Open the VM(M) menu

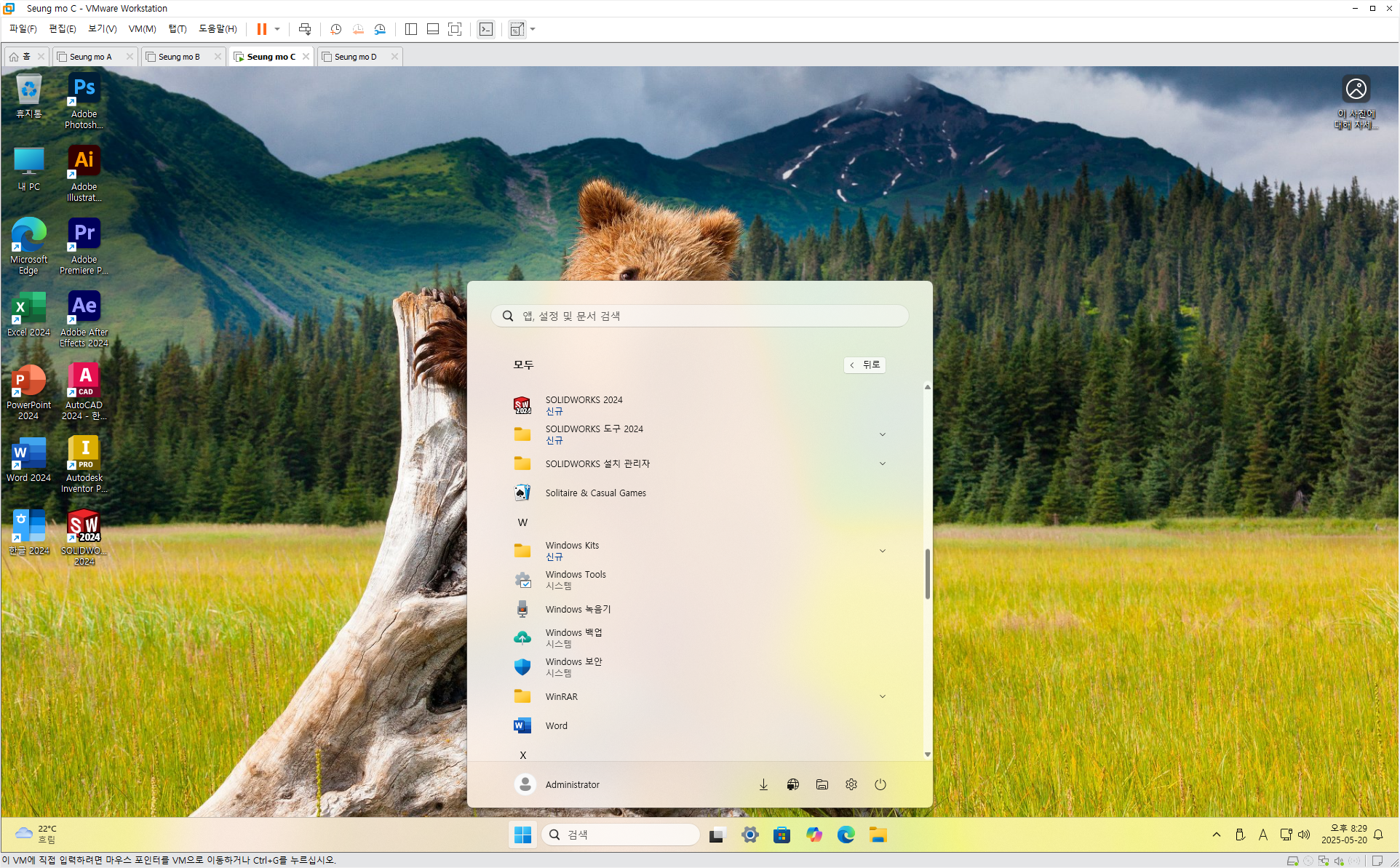[x=142, y=29]
